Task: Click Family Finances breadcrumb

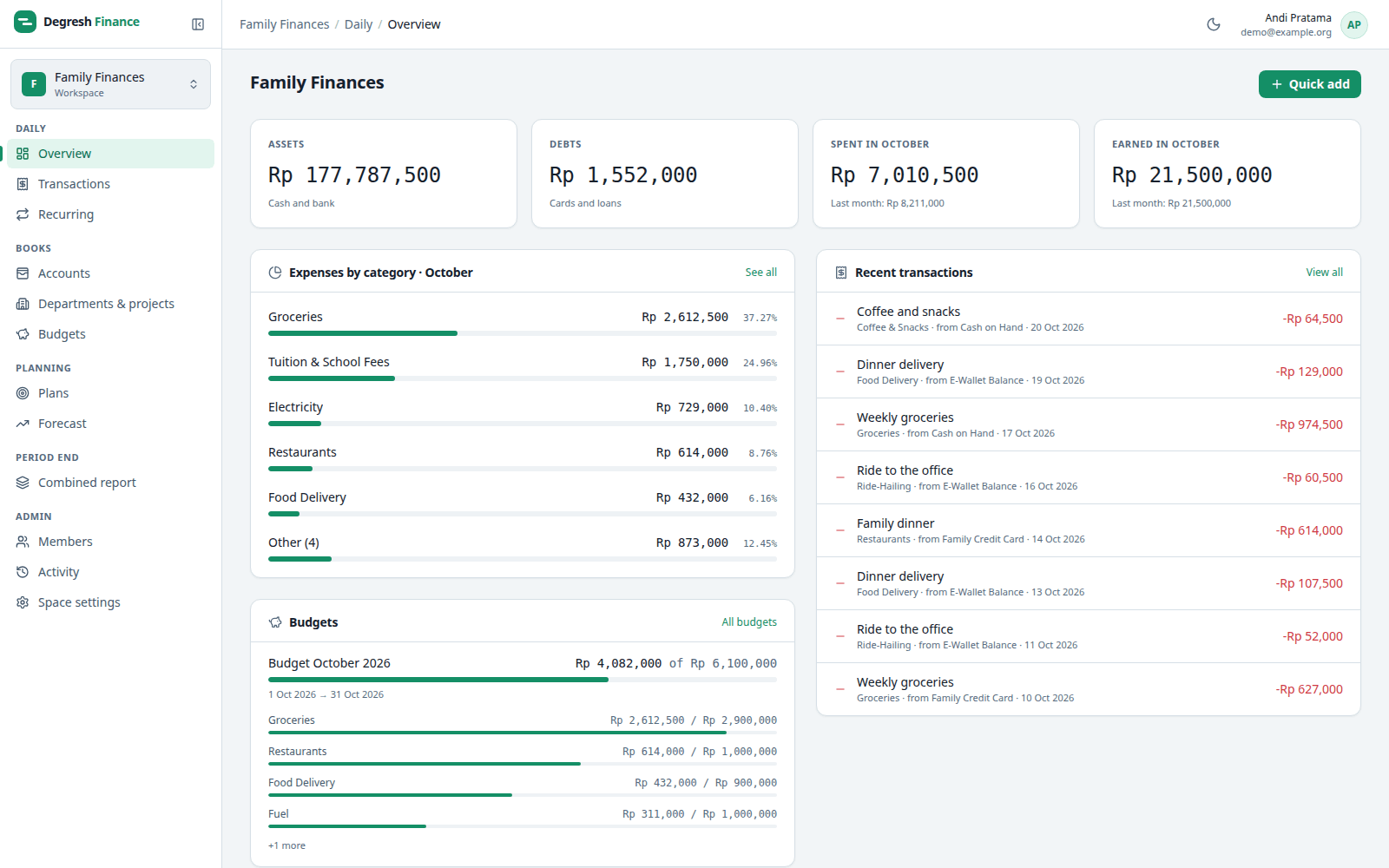Action: pos(285,24)
